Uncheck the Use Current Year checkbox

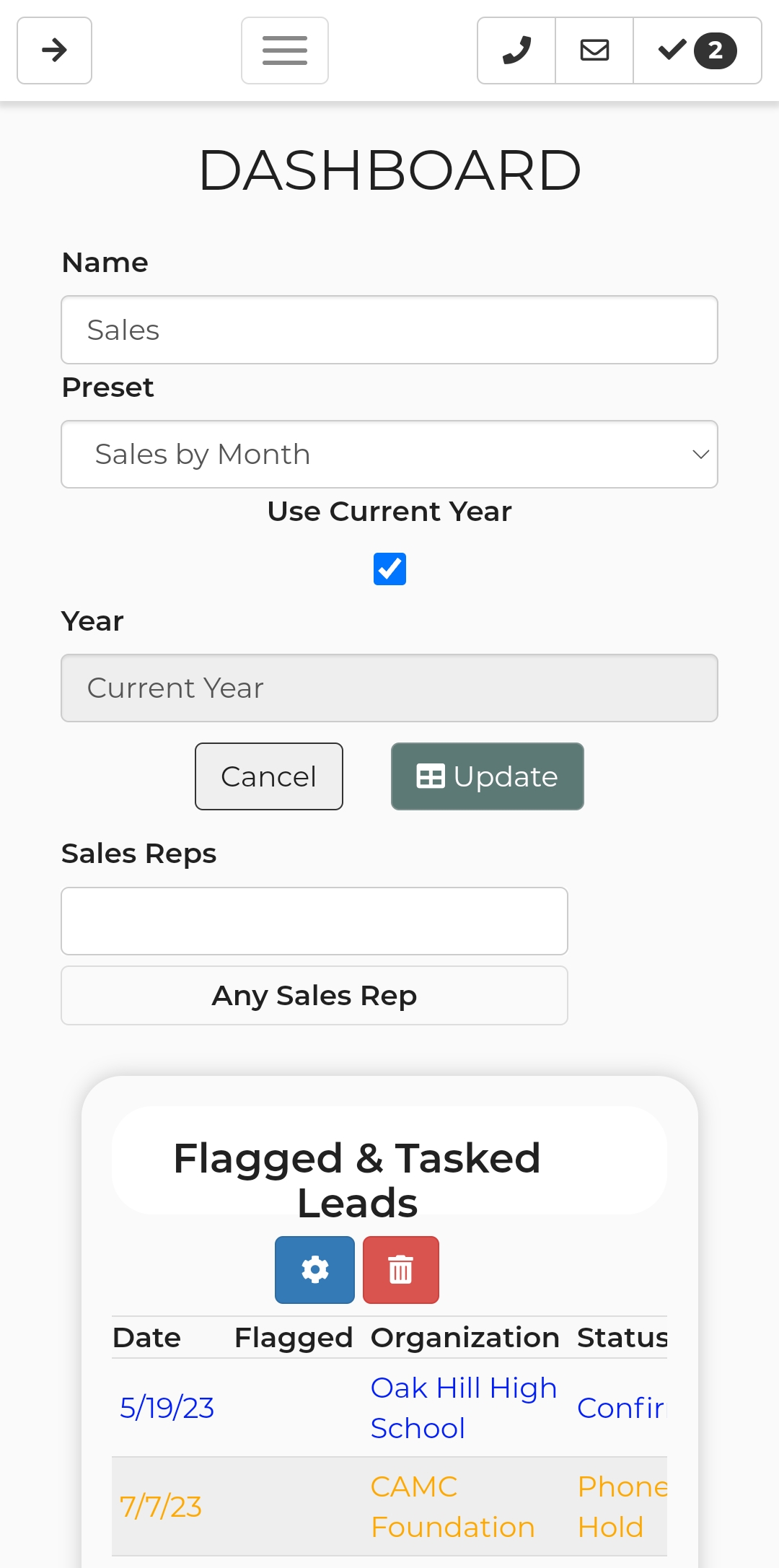tap(389, 569)
